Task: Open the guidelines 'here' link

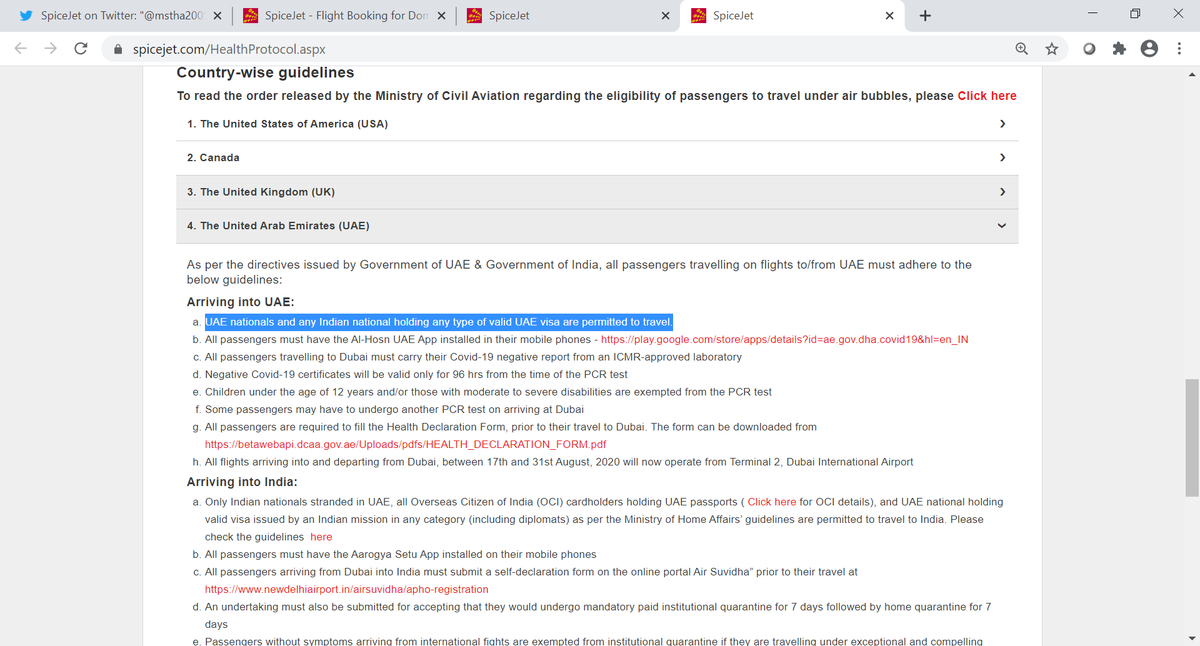Action: point(321,537)
